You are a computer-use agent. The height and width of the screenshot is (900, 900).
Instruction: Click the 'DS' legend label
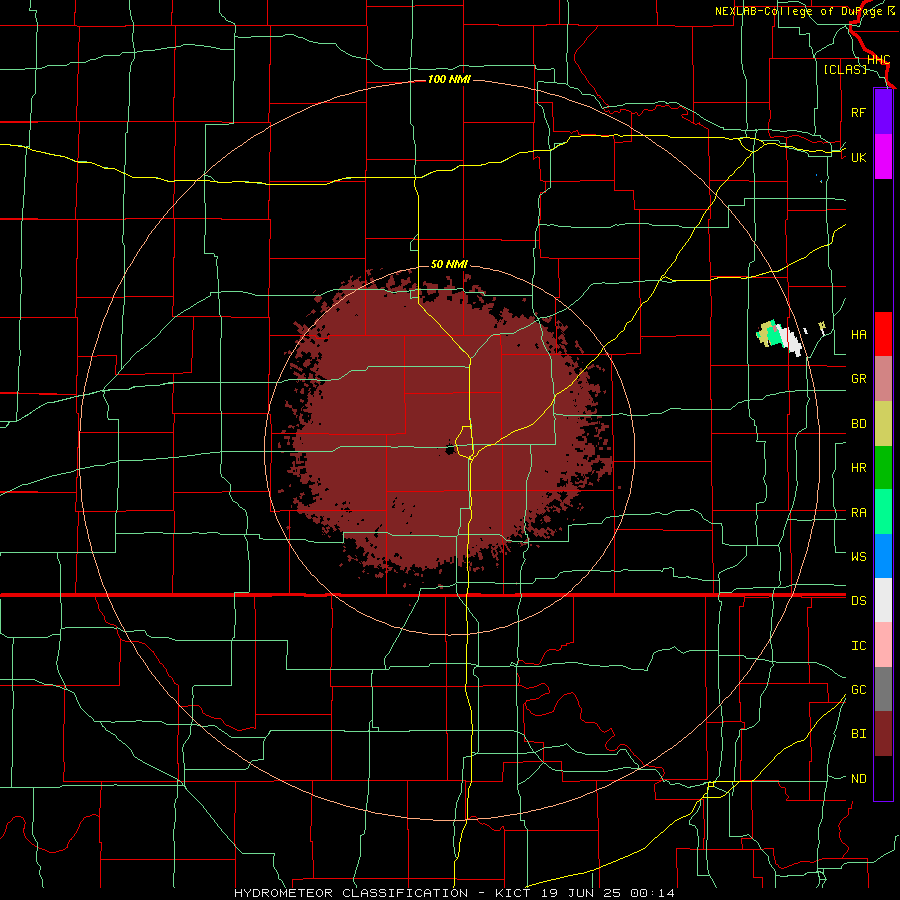[x=858, y=601]
